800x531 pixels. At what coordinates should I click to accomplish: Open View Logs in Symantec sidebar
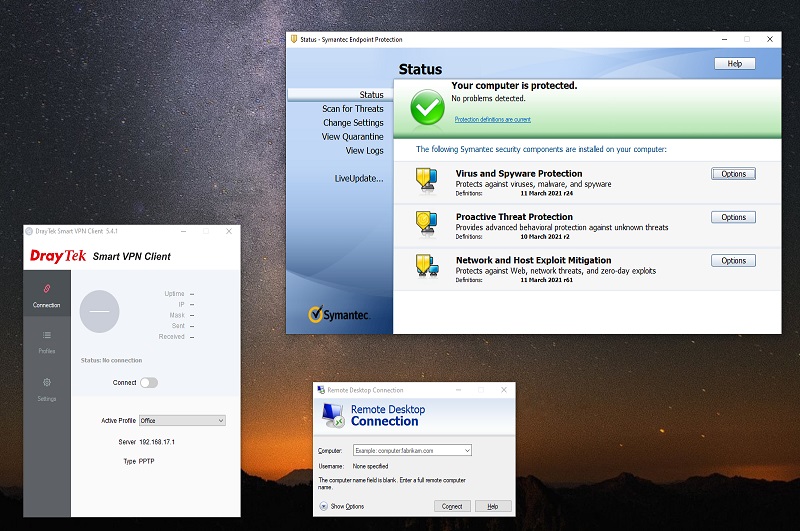click(x=364, y=150)
